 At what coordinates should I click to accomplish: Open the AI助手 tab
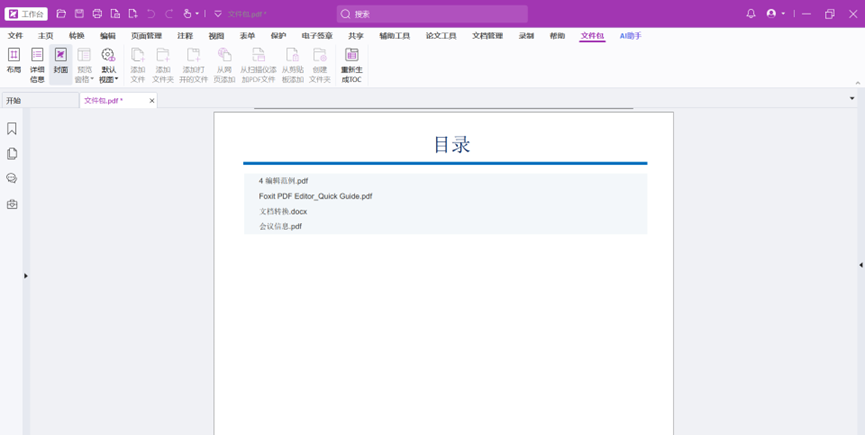pyautogui.click(x=630, y=36)
